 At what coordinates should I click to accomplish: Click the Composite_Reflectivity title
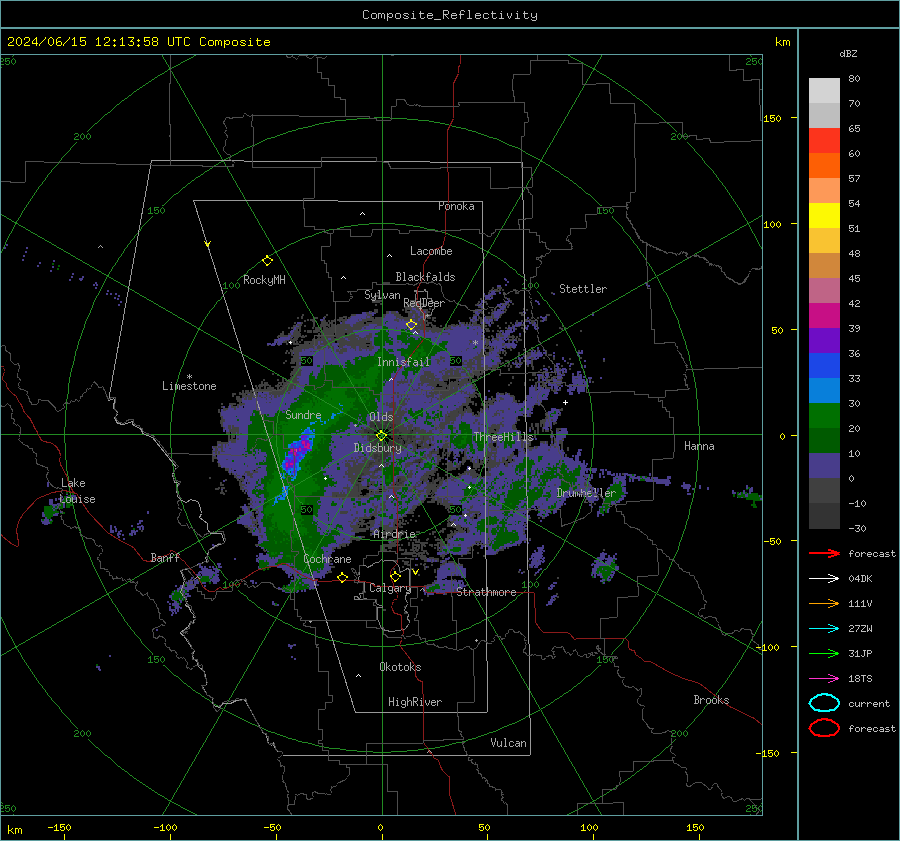(449, 15)
